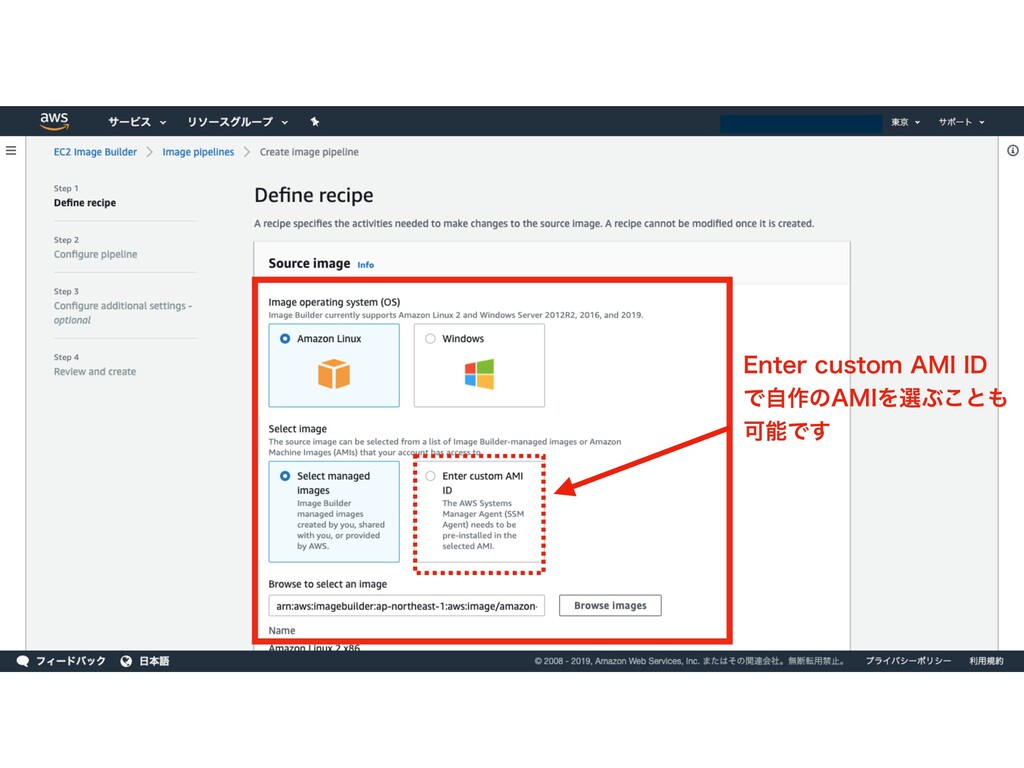1024x768 pixels.
Task: Select Windows radio button
Action: point(430,338)
